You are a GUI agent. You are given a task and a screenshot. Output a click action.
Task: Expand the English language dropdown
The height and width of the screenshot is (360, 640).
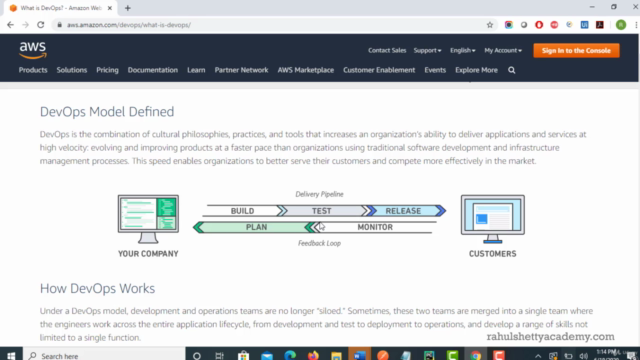point(462,51)
